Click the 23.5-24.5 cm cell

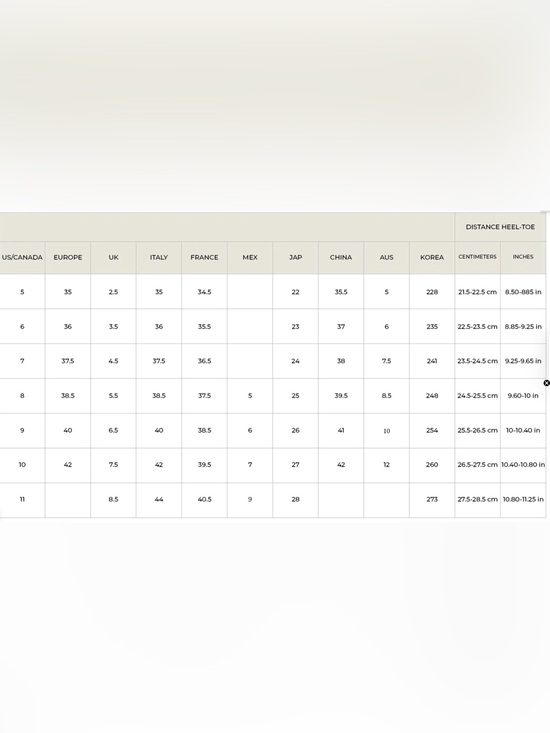(x=478, y=361)
